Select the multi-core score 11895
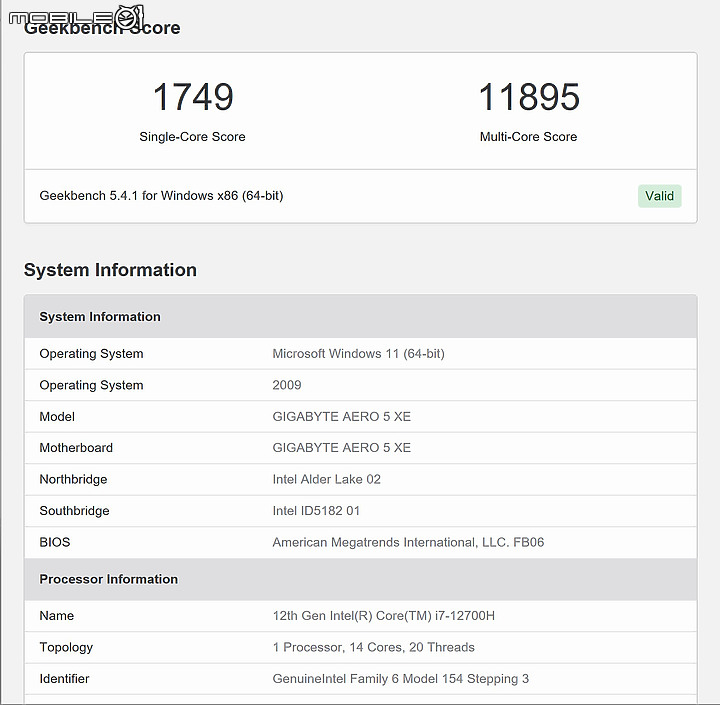This screenshot has height=705, width=720. coord(529,97)
